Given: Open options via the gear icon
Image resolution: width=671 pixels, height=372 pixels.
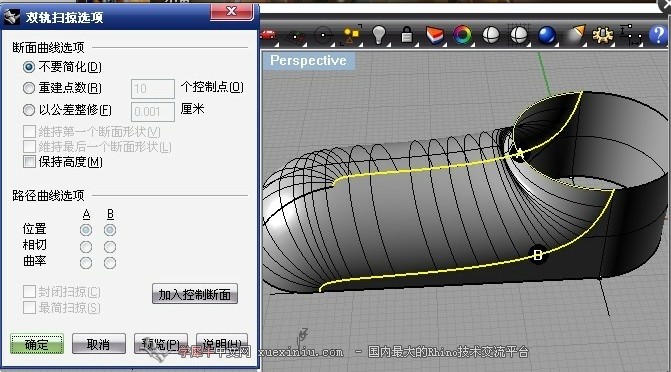Looking at the screenshot, I should (x=603, y=35).
